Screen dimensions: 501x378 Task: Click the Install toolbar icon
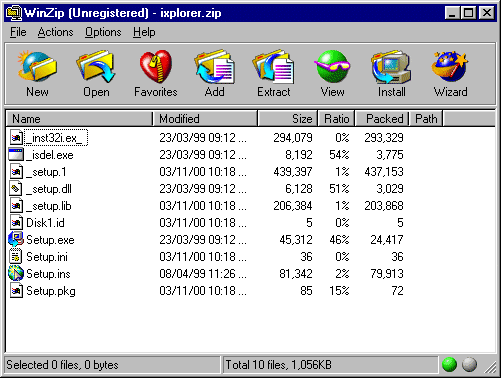click(391, 66)
